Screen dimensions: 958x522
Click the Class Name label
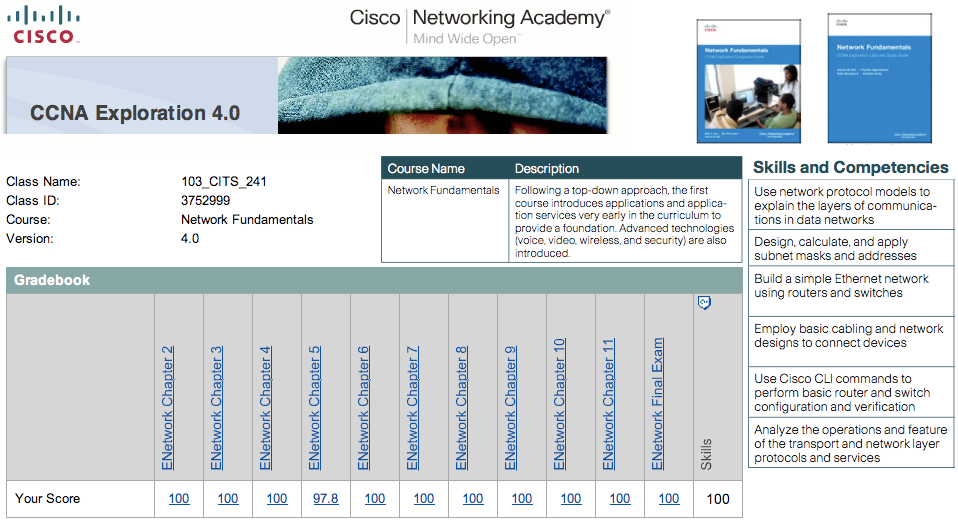point(43,182)
